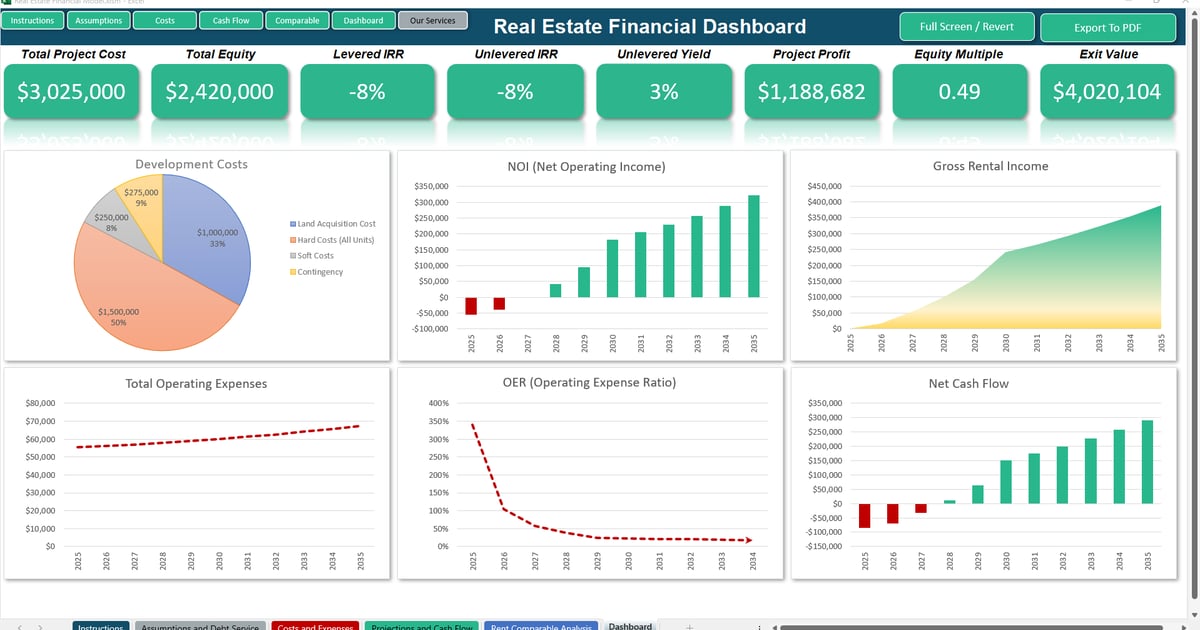Go to Costs via top button
Image resolution: width=1200 pixels, height=630 pixels.
(165, 21)
